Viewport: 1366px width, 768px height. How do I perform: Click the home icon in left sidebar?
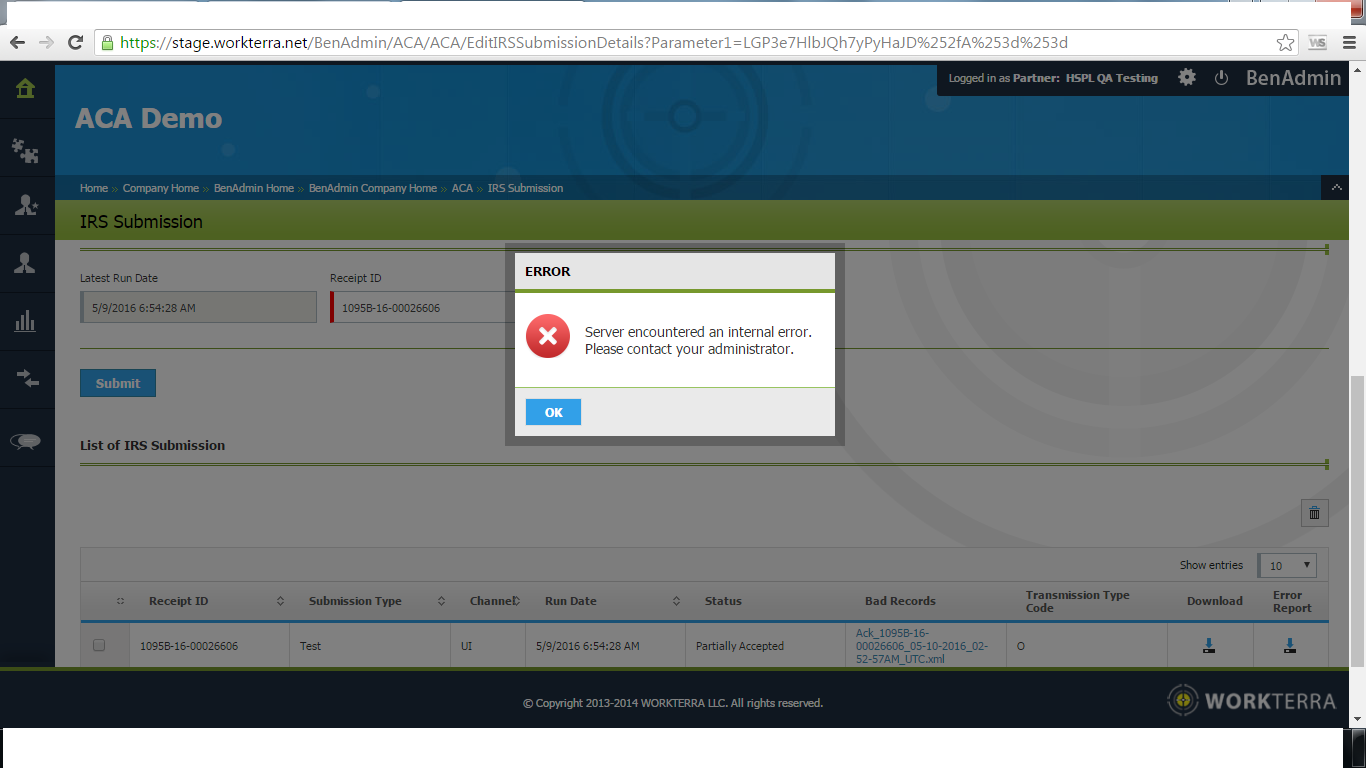tap(26, 89)
